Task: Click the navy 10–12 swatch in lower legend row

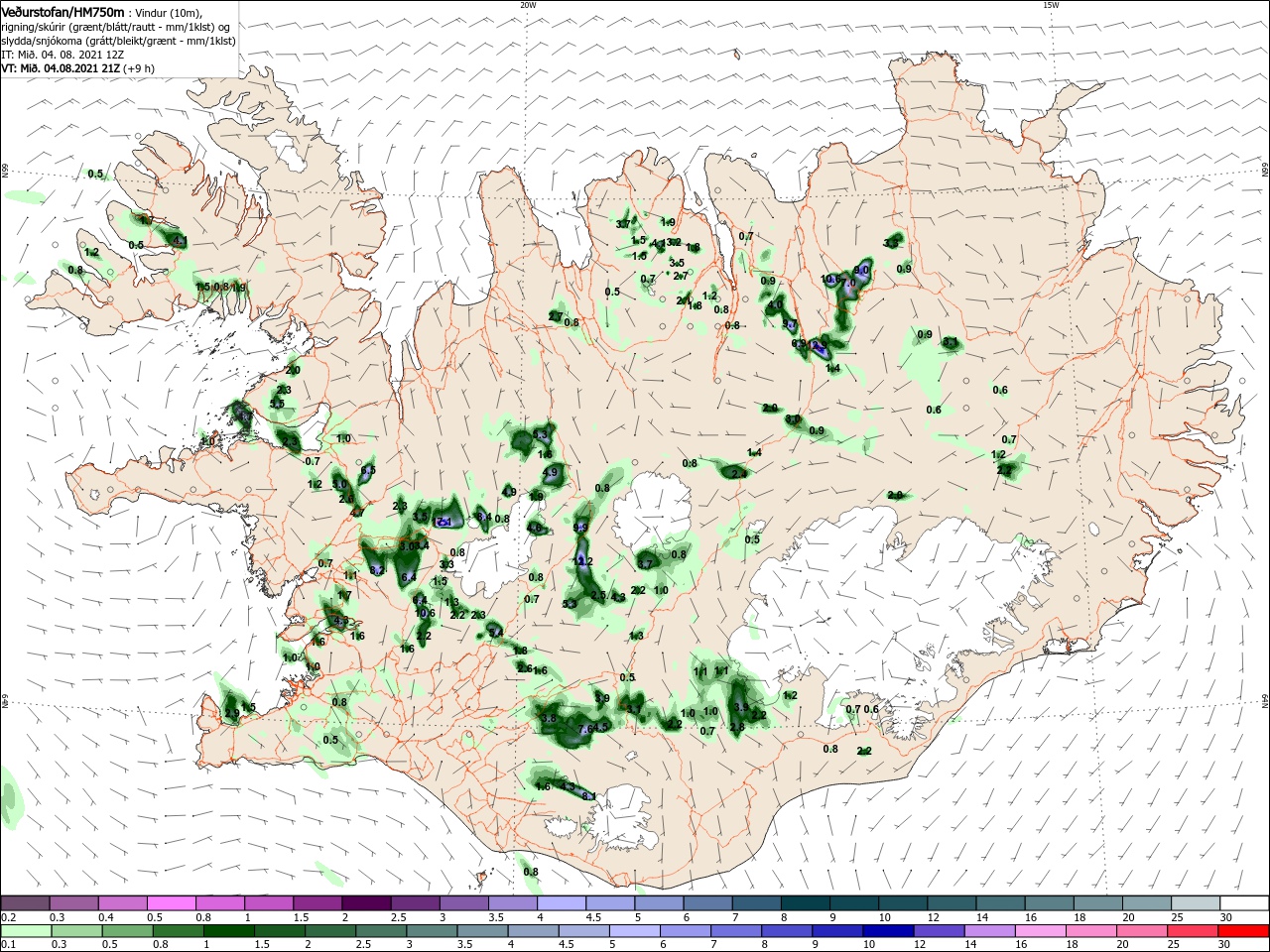Action: tap(886, 931)
